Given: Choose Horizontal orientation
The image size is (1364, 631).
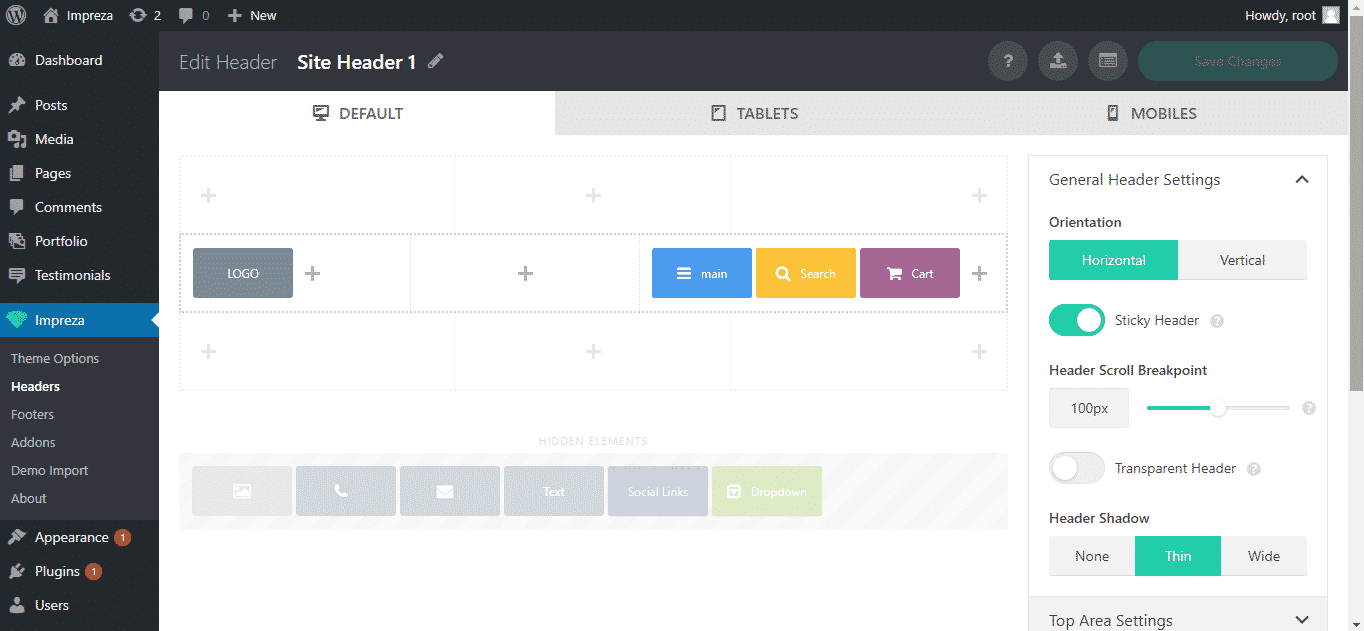Looking at the screenshot, I should (x=1113, y=260).
